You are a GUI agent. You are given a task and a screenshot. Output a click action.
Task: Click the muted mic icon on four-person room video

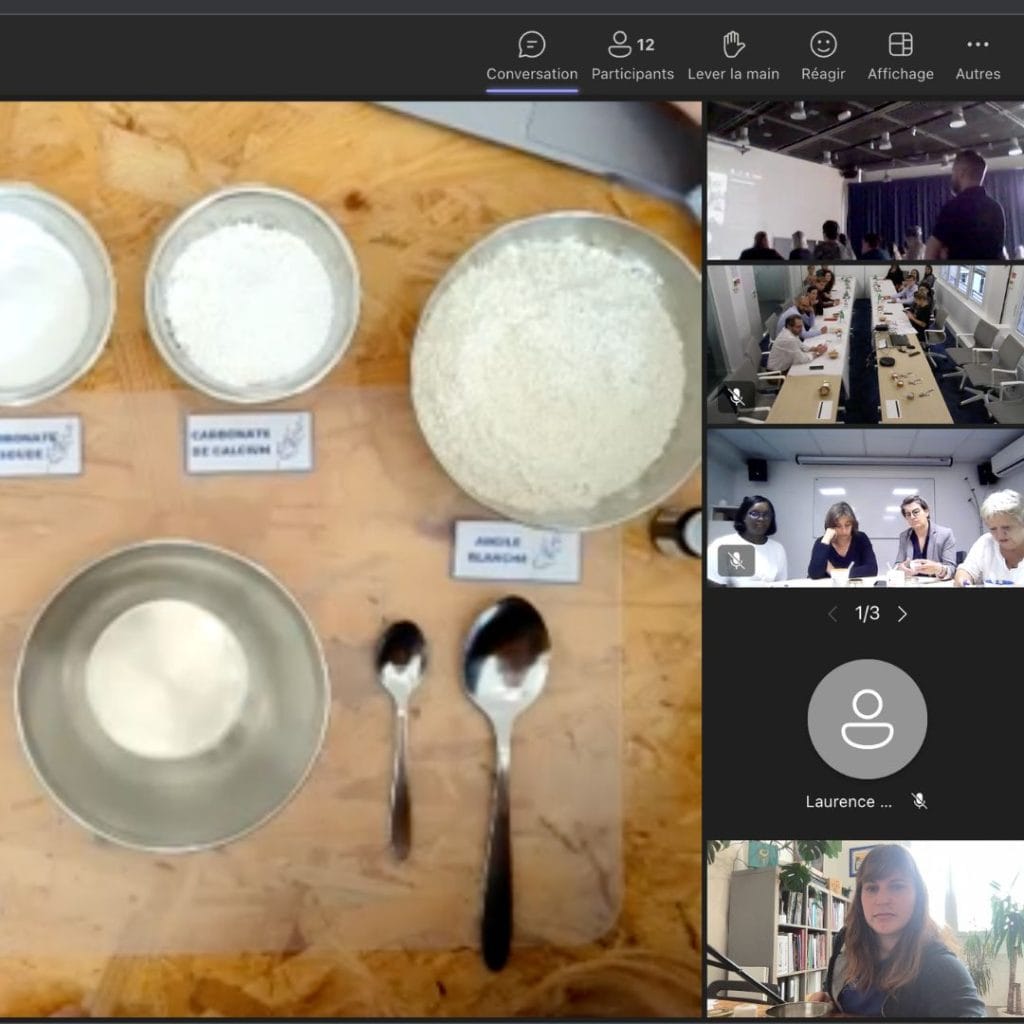pyautogui.click(x=736, y=560)
